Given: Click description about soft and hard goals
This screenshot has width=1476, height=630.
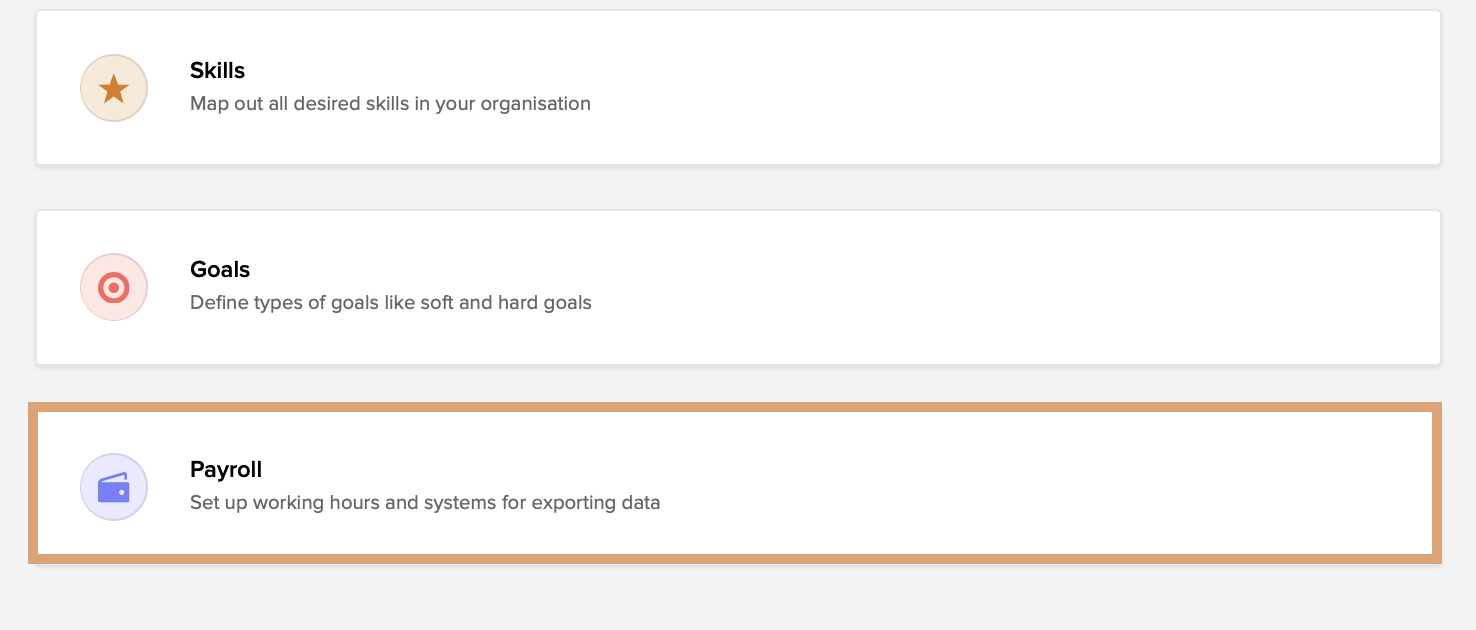Looking at the screenshot, I should pyautogui.click(x=390, y=302).
